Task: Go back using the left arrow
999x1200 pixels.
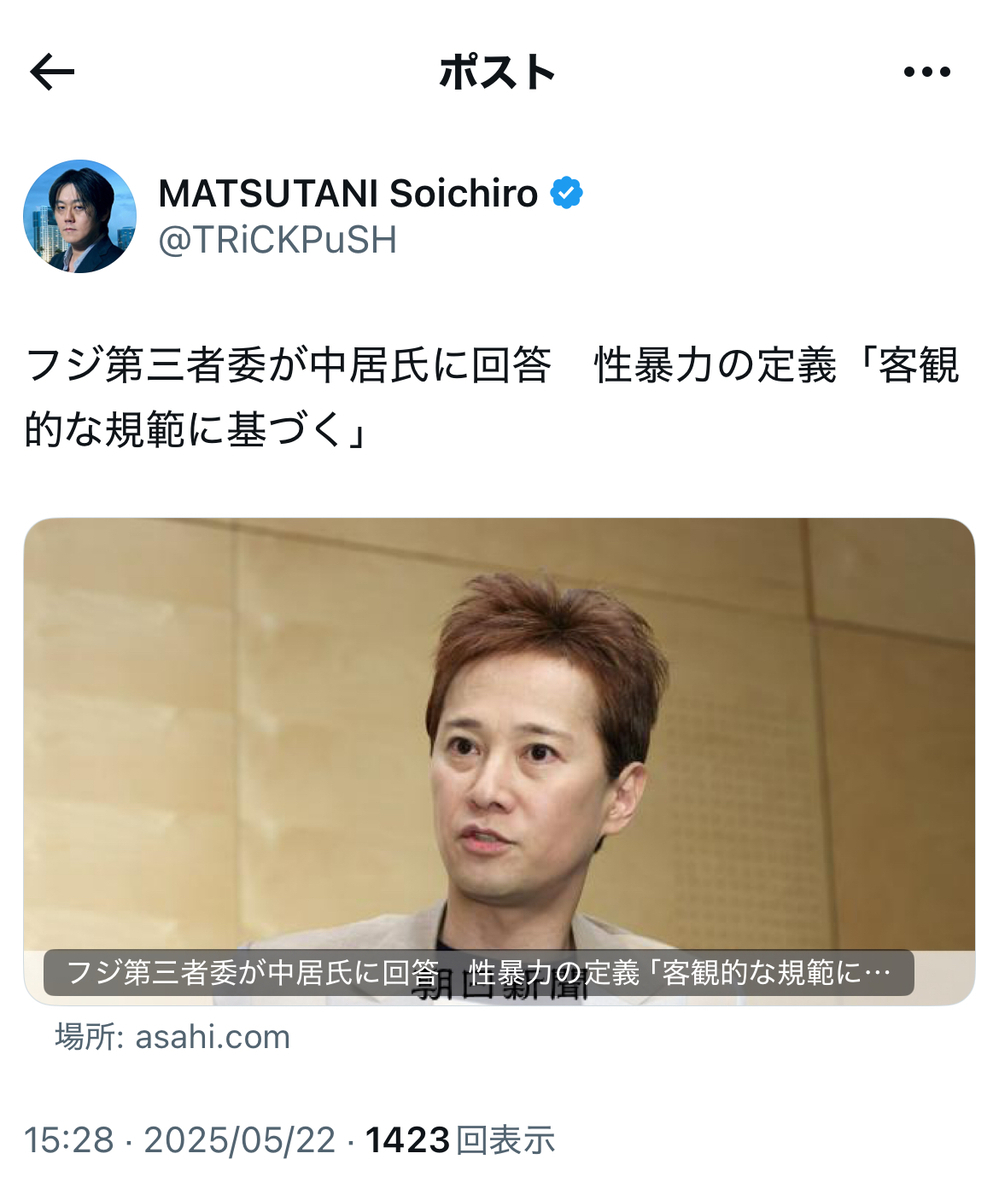Action: click(52, 72)
